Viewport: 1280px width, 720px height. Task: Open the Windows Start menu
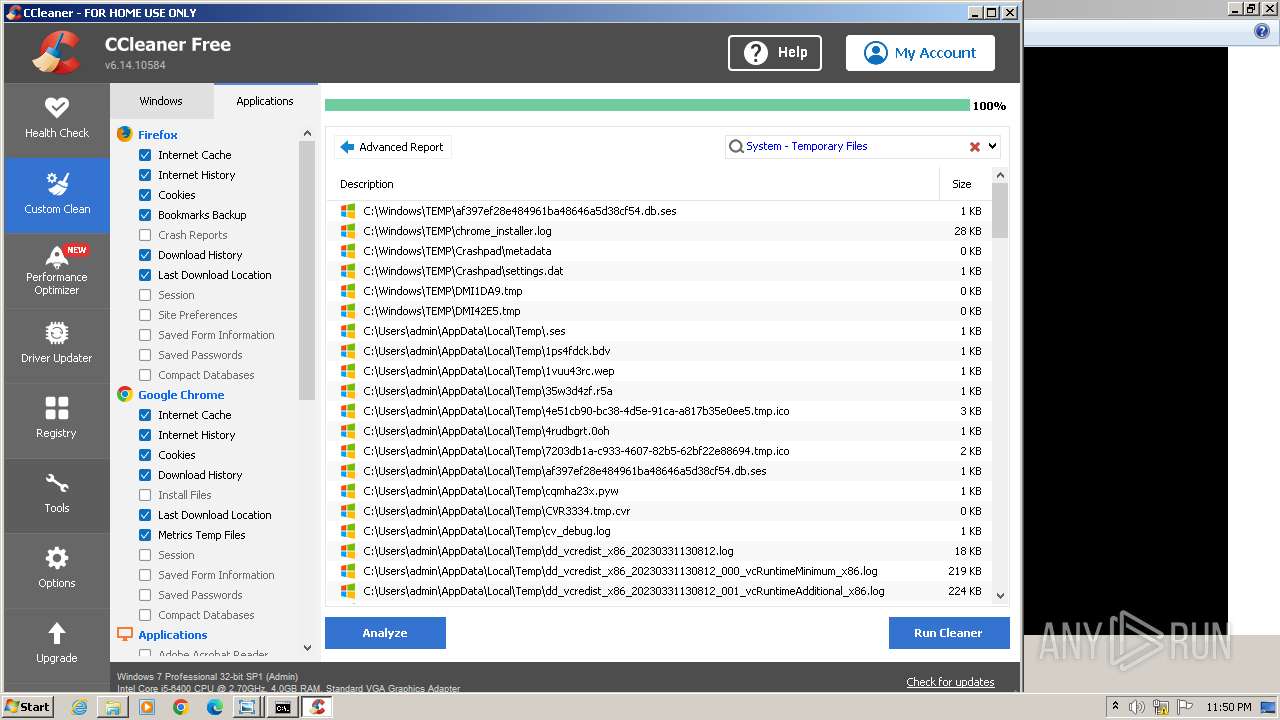point(28,706)
